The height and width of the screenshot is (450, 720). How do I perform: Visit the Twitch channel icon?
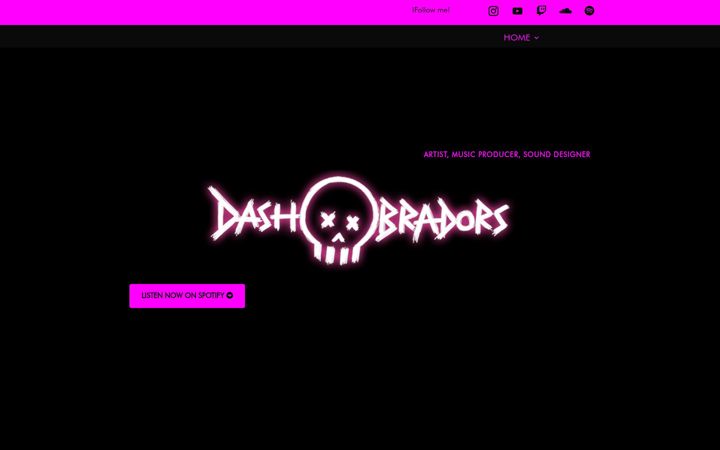pos(541,11)
